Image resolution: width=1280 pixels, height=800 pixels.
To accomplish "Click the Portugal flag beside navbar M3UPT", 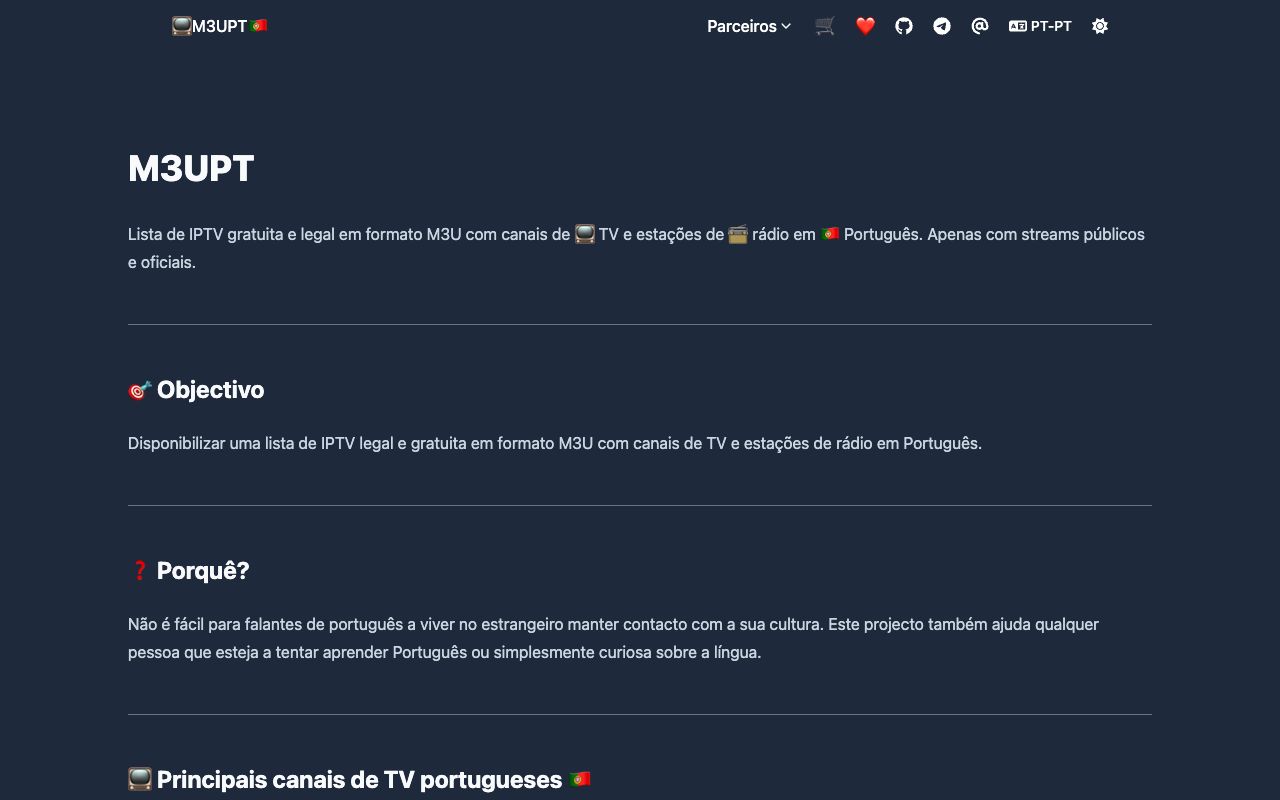I will point(259,26).
